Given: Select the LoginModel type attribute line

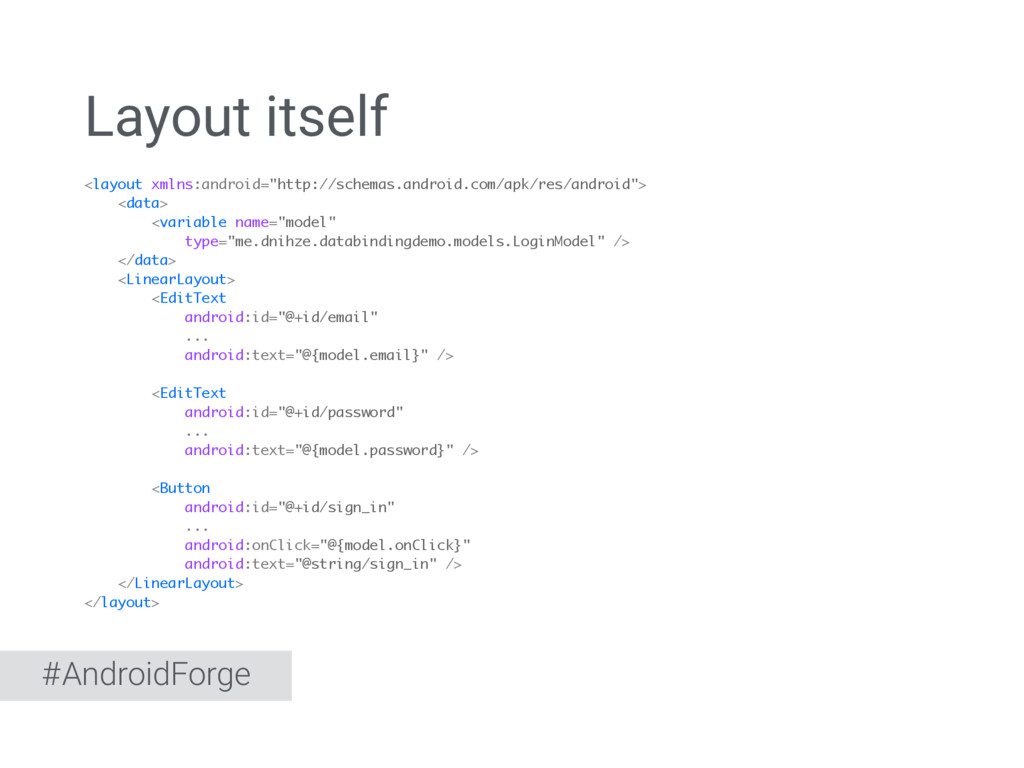Looking at the screenshot, I should [406, 241].
